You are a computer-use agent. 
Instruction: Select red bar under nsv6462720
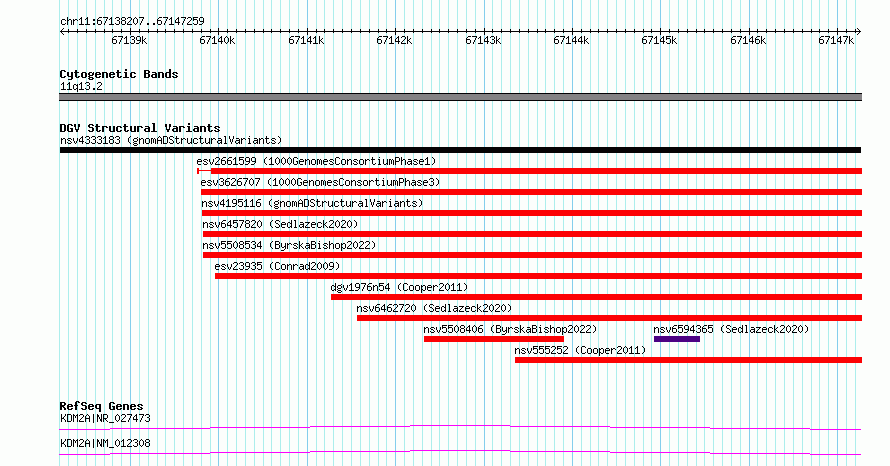[x=609, y=318]
